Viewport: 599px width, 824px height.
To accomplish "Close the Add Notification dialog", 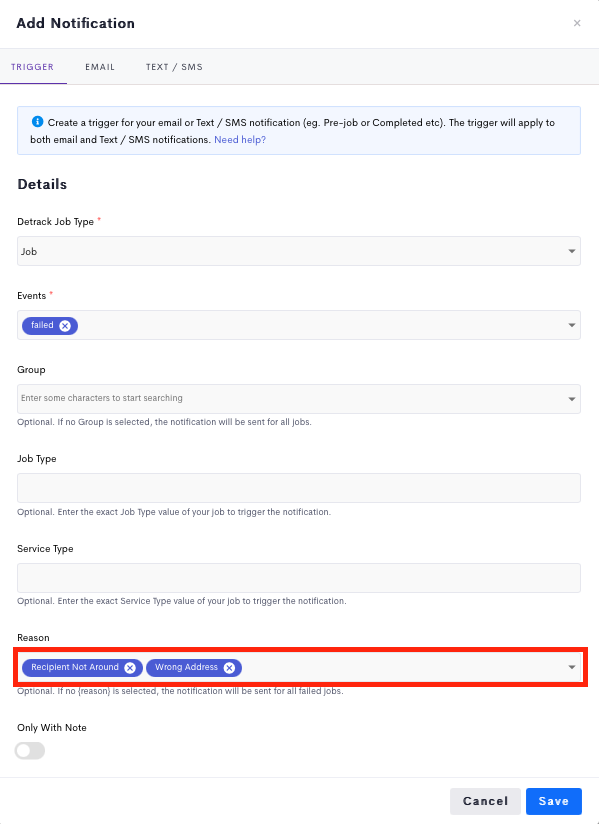I will tap(577, 23).
